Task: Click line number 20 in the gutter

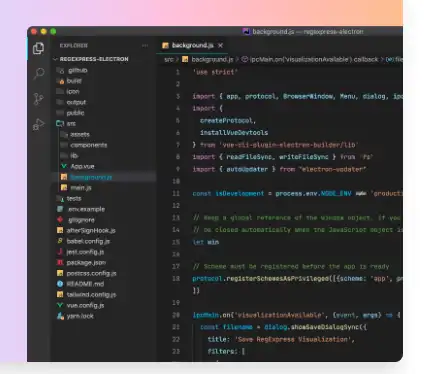Action: [x=176, y=315]
